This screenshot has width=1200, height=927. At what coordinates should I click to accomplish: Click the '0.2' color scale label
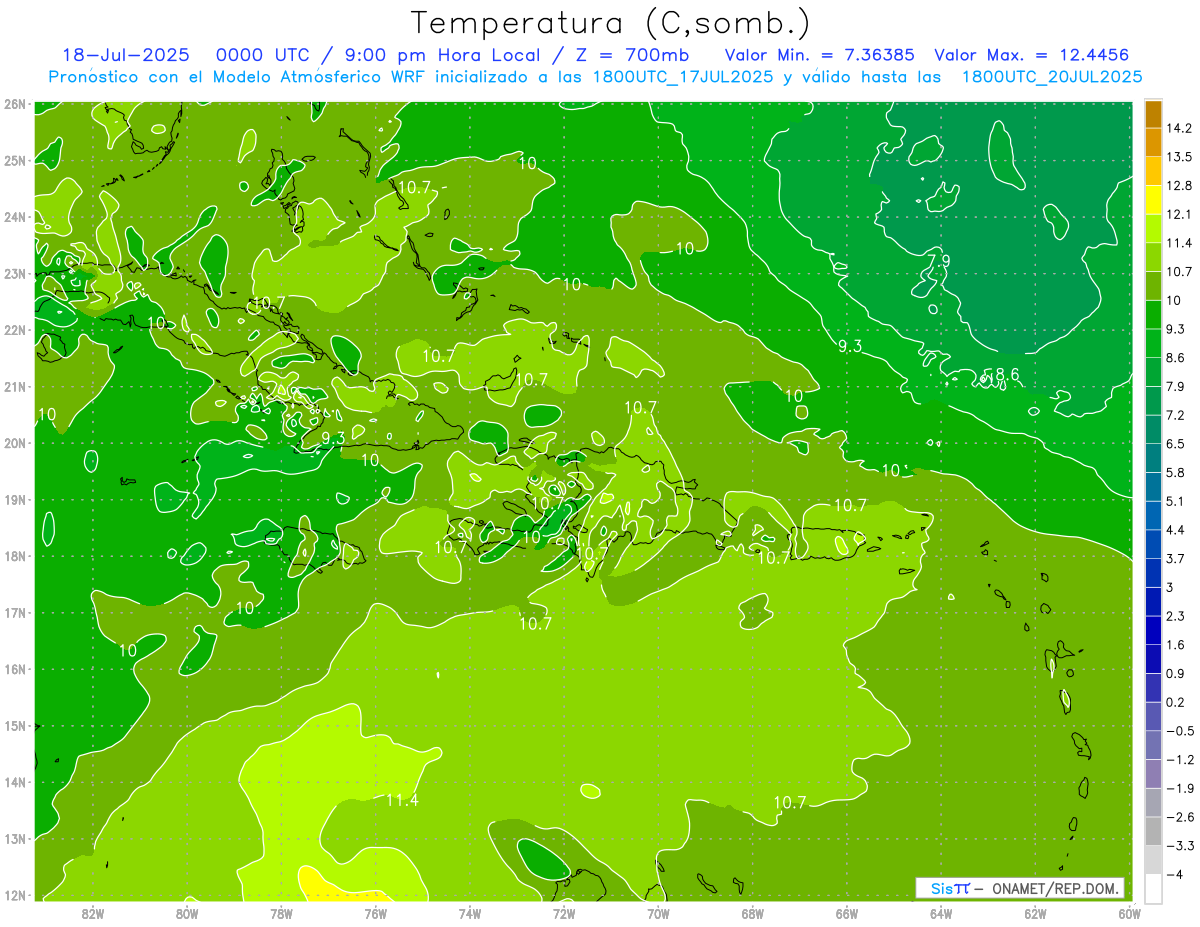1176,702
